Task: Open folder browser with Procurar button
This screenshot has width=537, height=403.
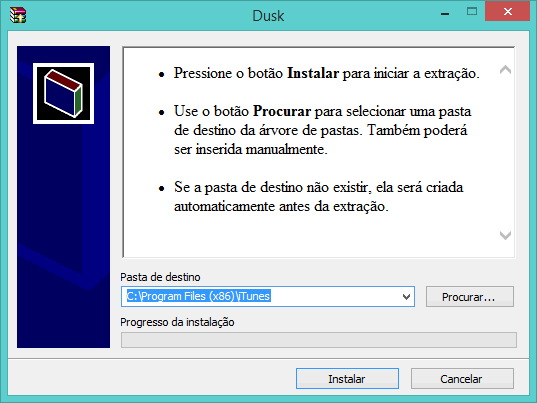Action: coord(470,297)
